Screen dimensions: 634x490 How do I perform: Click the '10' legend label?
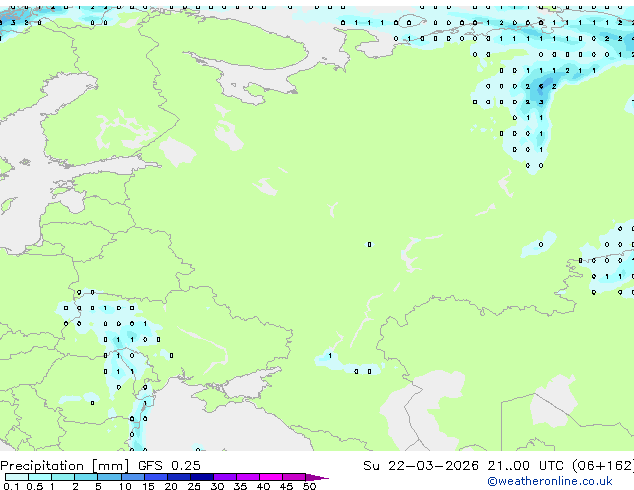(x=125, y=486)
